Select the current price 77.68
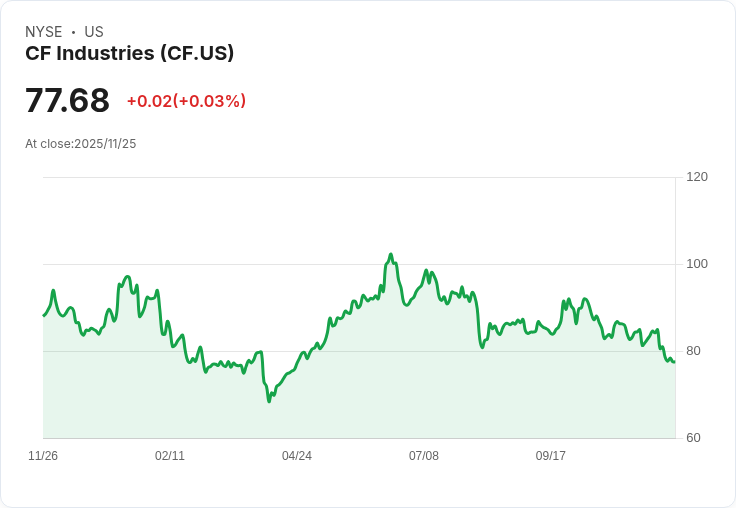This screenshot has height=508, width=736. tap(67, 101)
